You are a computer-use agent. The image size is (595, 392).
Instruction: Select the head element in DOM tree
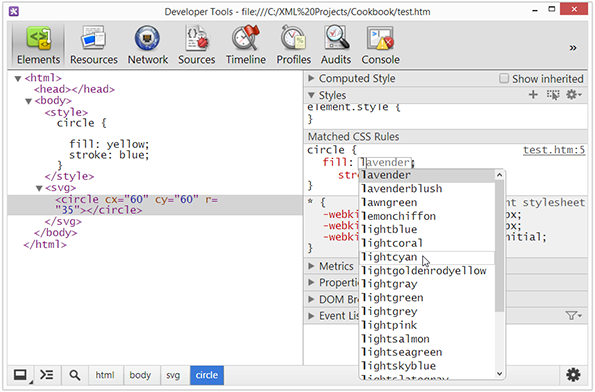[74, 89]
